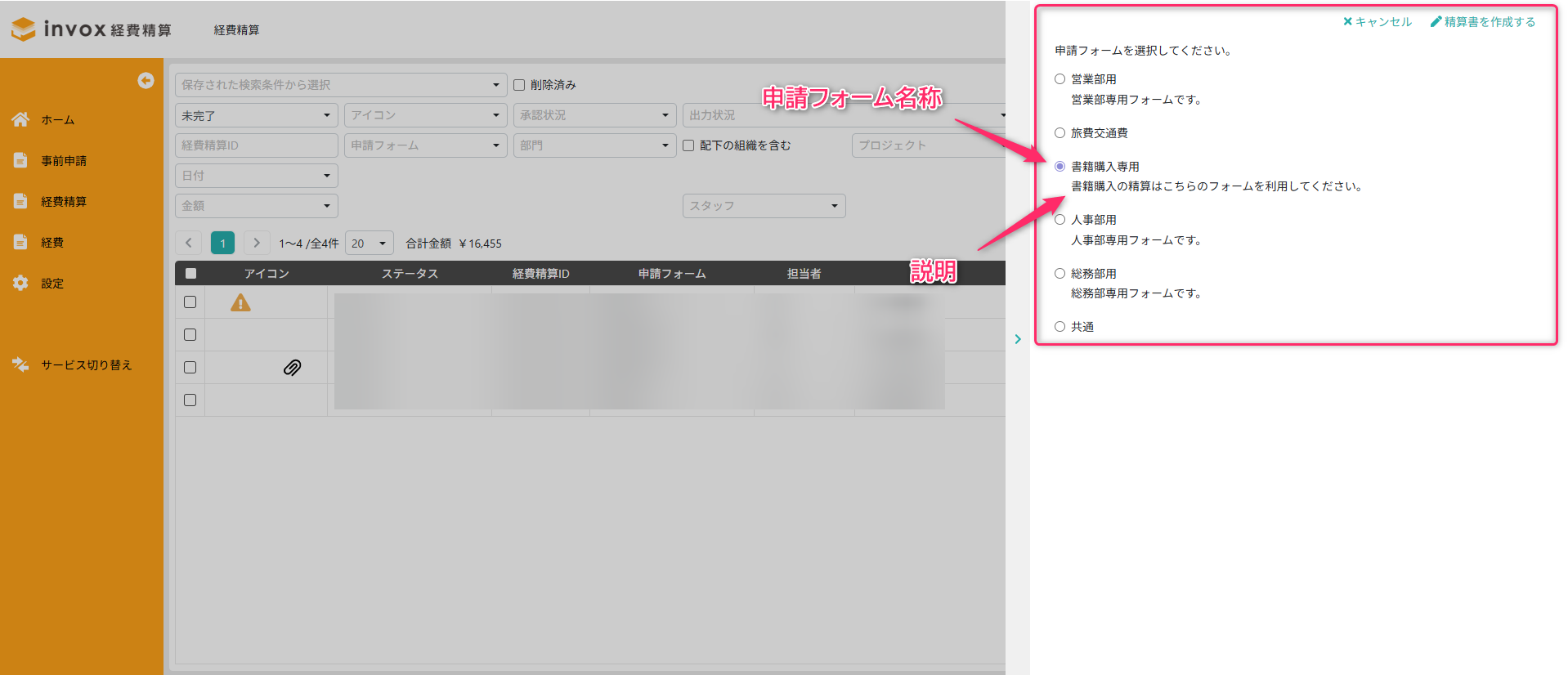The height and width of the screenshot is (675, 1568).
Task: Click the 設定 gear icon
Action: [20, 283]
